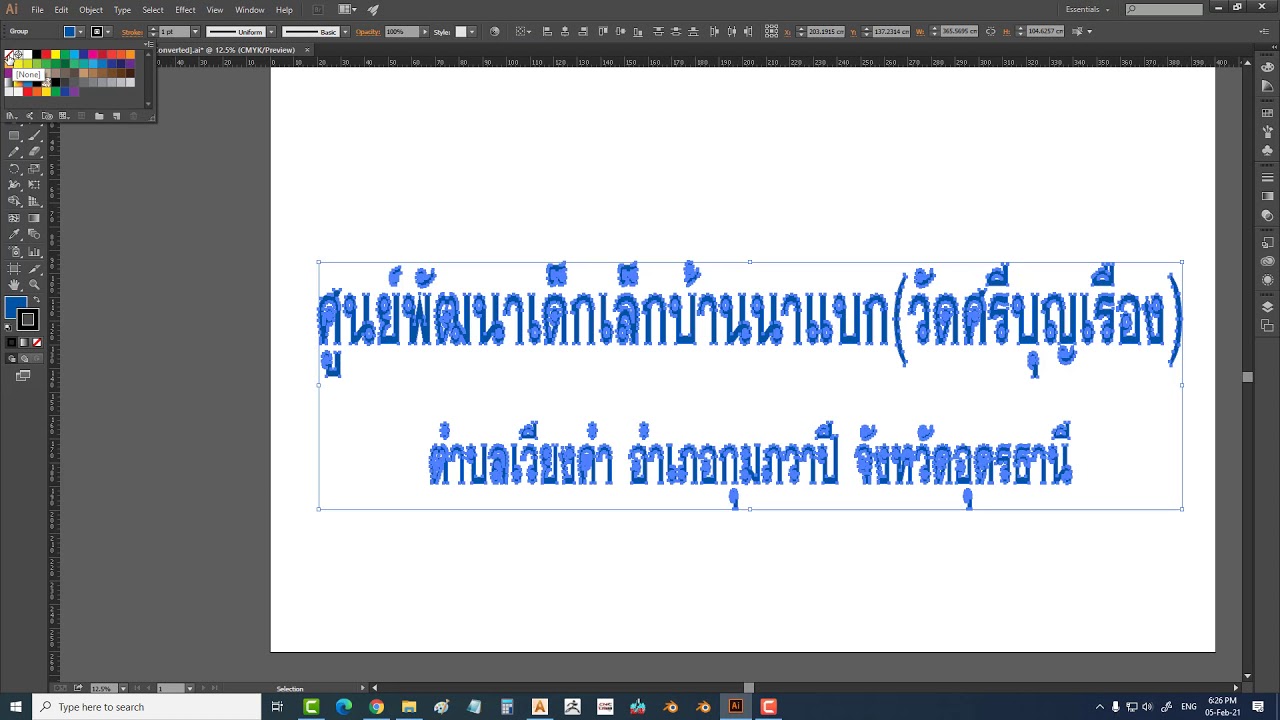Open the Layers panel icon
1280x720 pixels.
[x=1268, y=307]
